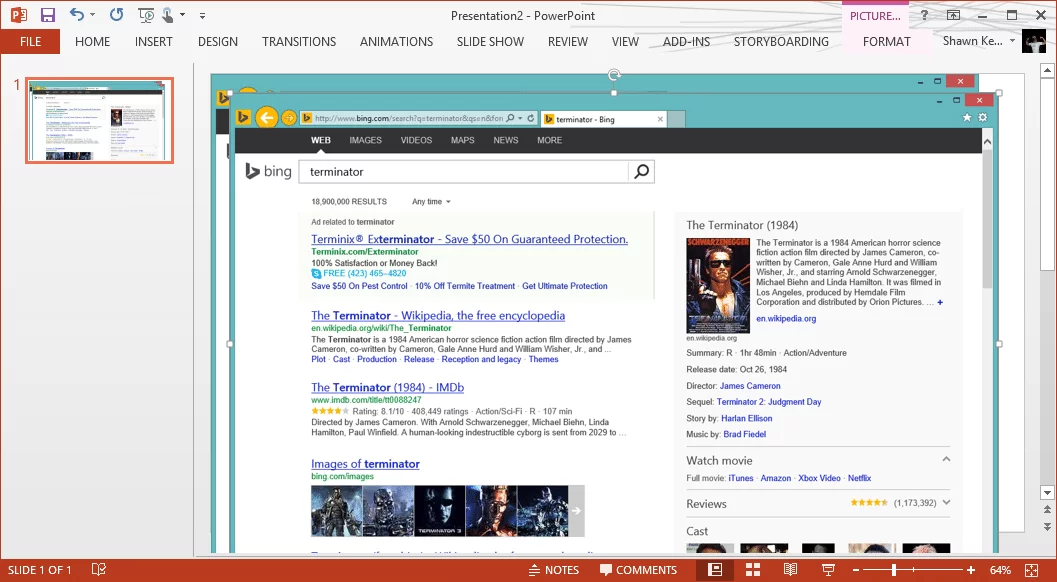Toggle the NOTES pane button

coord(553,570)
